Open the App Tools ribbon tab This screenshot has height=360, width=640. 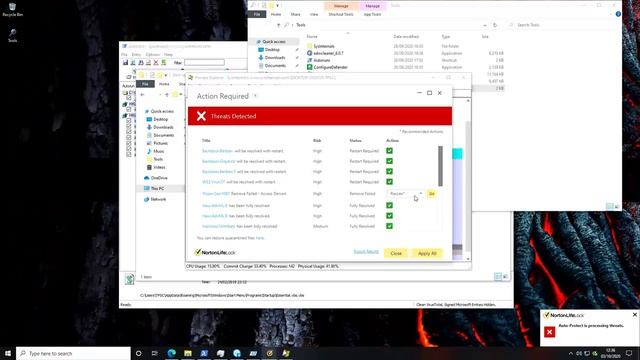(x=372, y=14)
